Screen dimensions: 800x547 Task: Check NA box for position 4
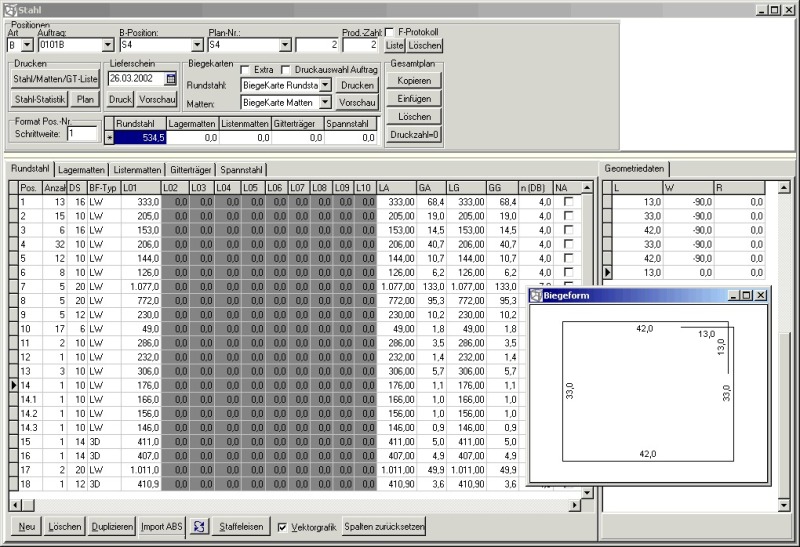point(568,244)
